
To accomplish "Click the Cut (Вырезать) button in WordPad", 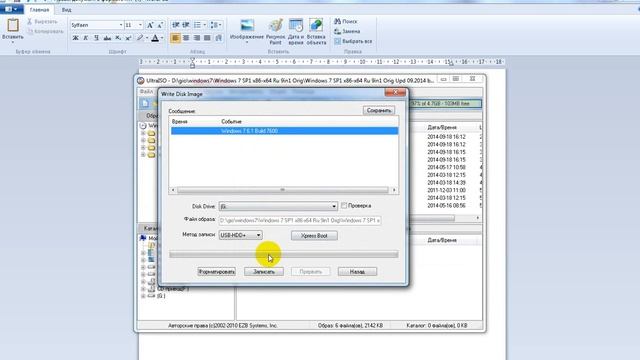I will [x=42, y=21].
